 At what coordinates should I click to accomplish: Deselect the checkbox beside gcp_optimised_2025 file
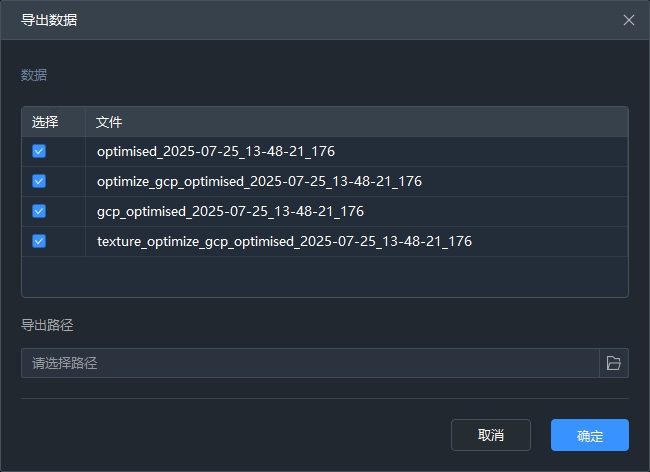click(x=39, y=211)
